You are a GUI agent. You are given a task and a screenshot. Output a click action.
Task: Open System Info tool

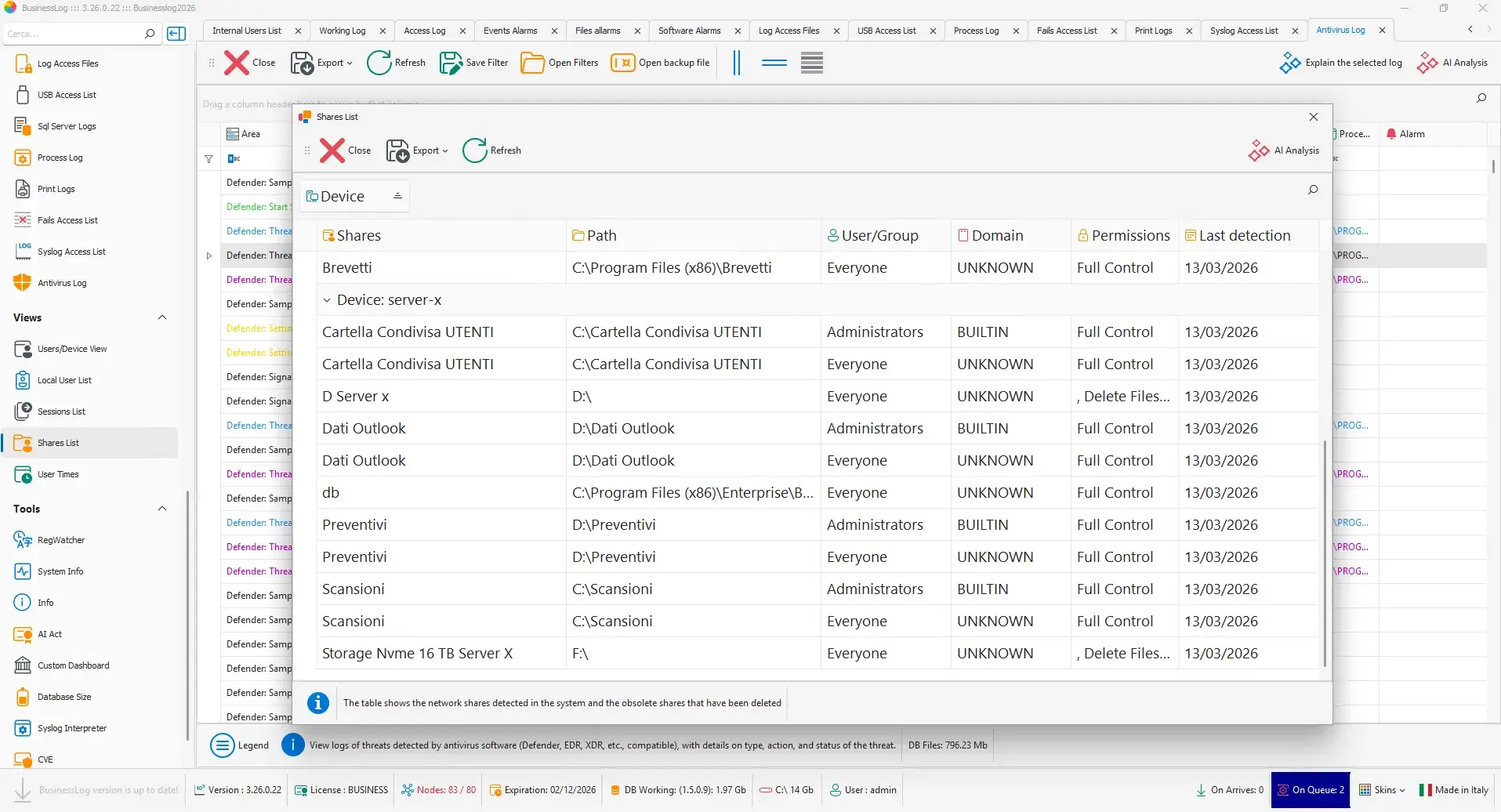60,571
